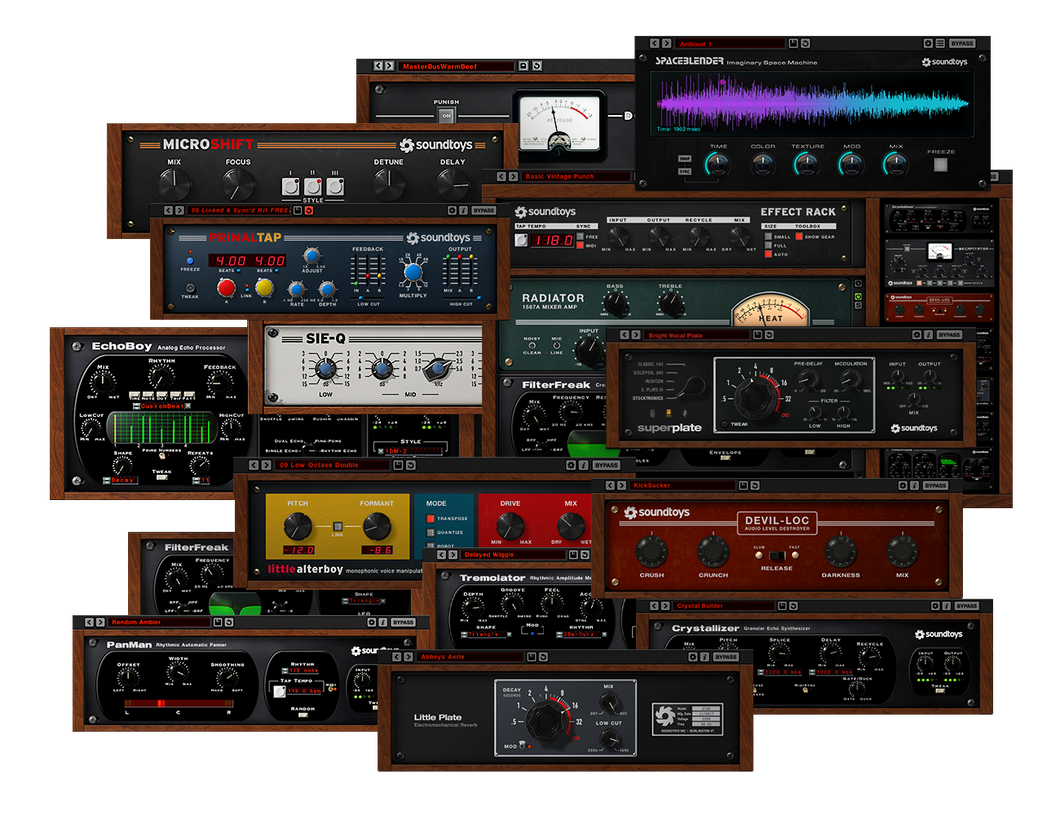Open PrimalTap settings gear icon

point(452,210)
